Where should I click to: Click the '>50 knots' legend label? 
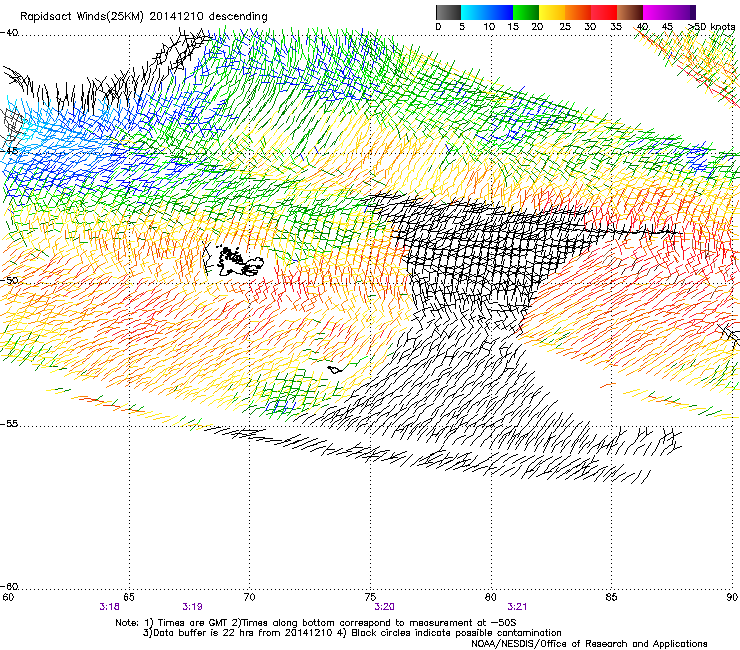[711, 27]
